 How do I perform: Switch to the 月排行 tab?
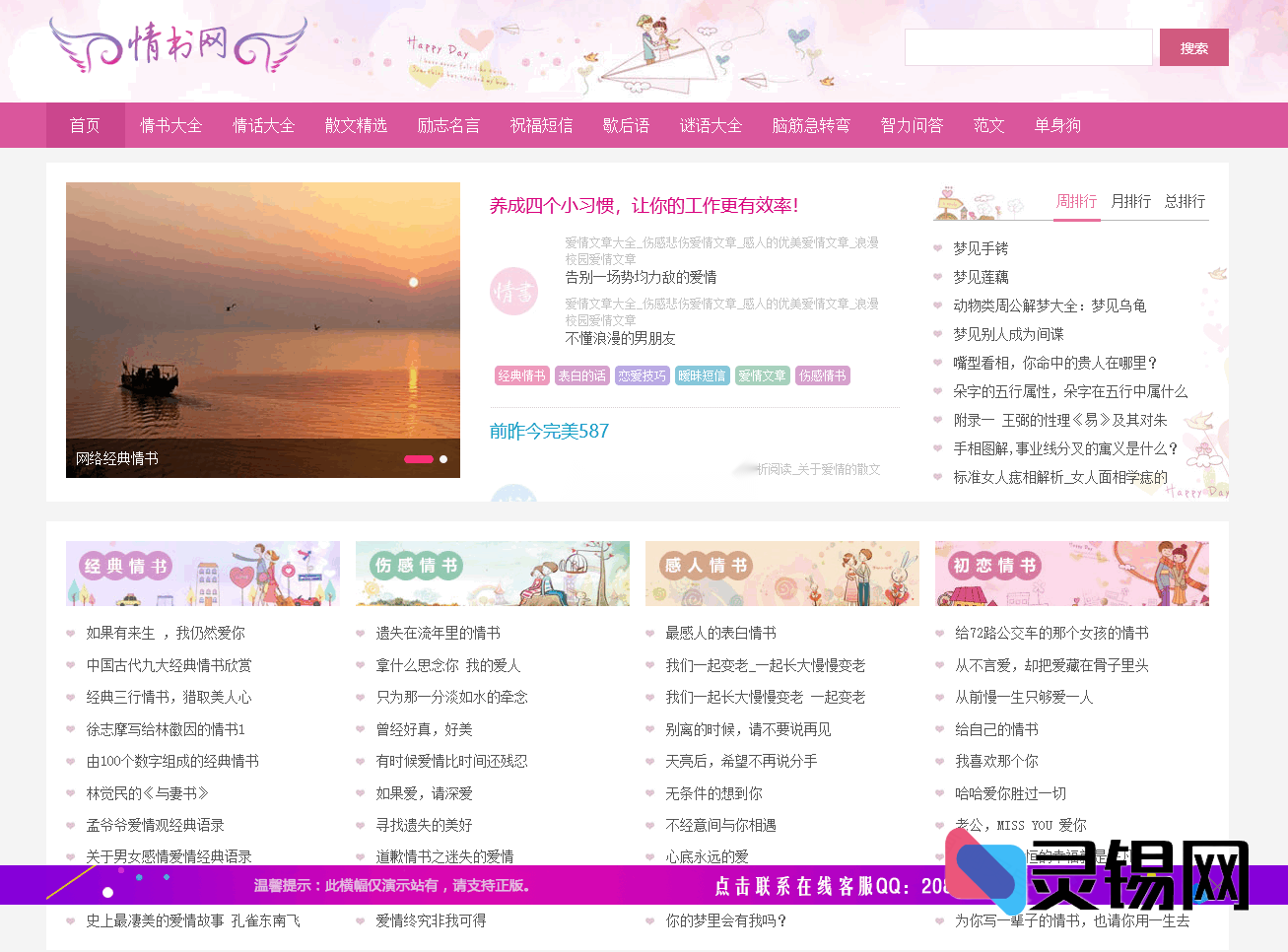click(1129, 201)
